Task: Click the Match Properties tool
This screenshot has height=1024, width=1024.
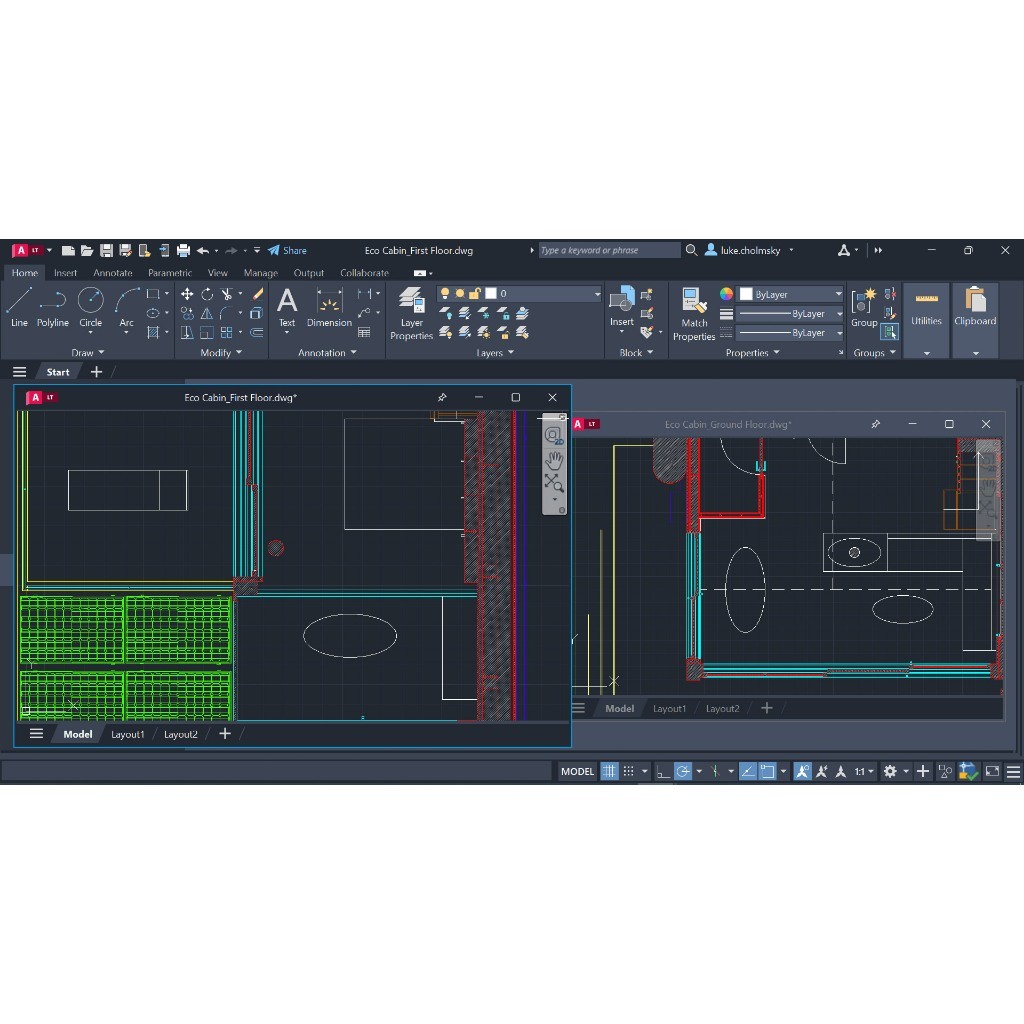Action: (x=694, y=314)
